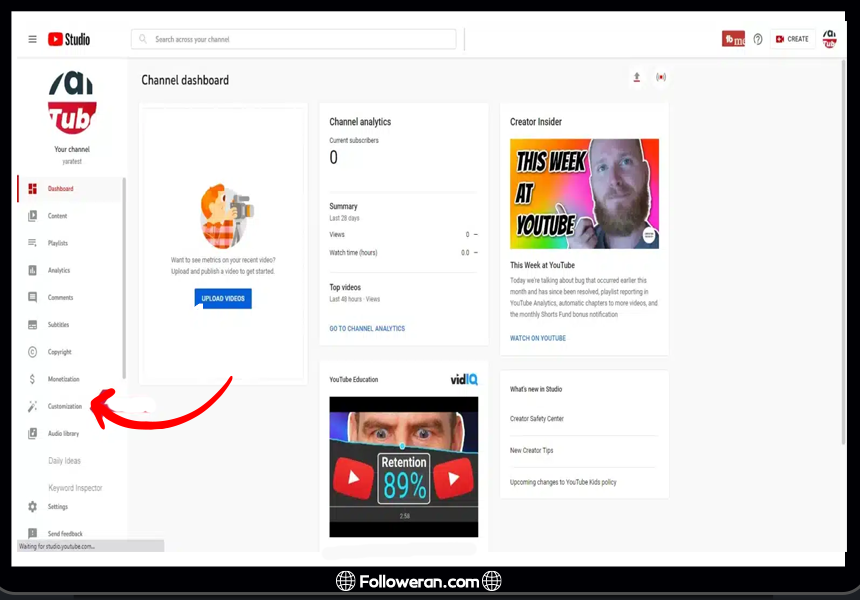The image size is (860, 600).
Task: Click the upload video arrow icon
Action: (637, 78)
